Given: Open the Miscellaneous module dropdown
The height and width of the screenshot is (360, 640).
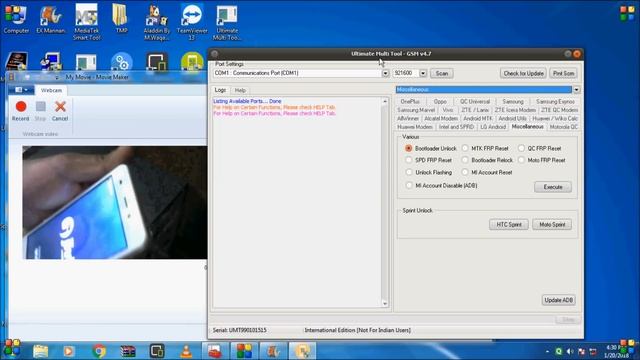Looking at the screenshot, I should 576,90.
